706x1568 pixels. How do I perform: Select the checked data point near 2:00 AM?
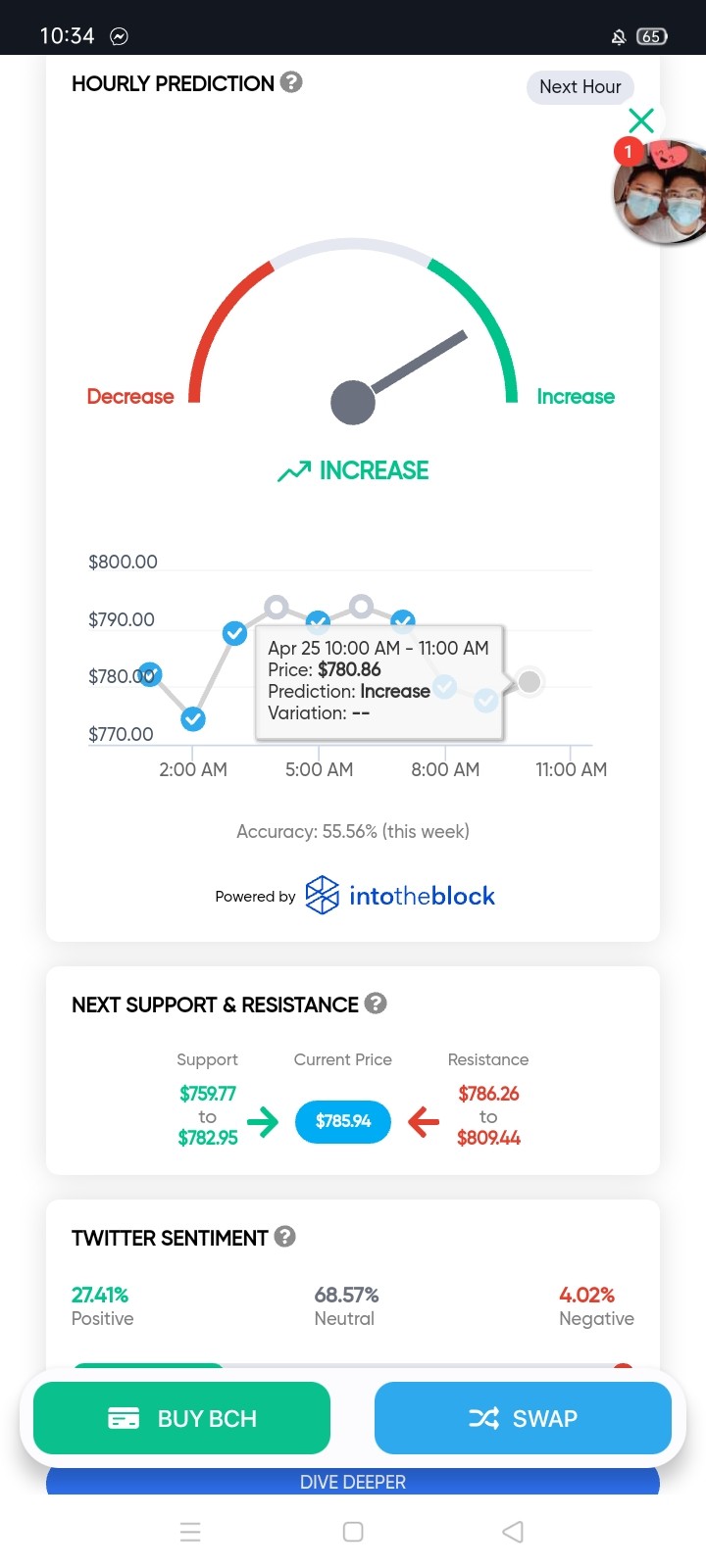pos(193,719)
